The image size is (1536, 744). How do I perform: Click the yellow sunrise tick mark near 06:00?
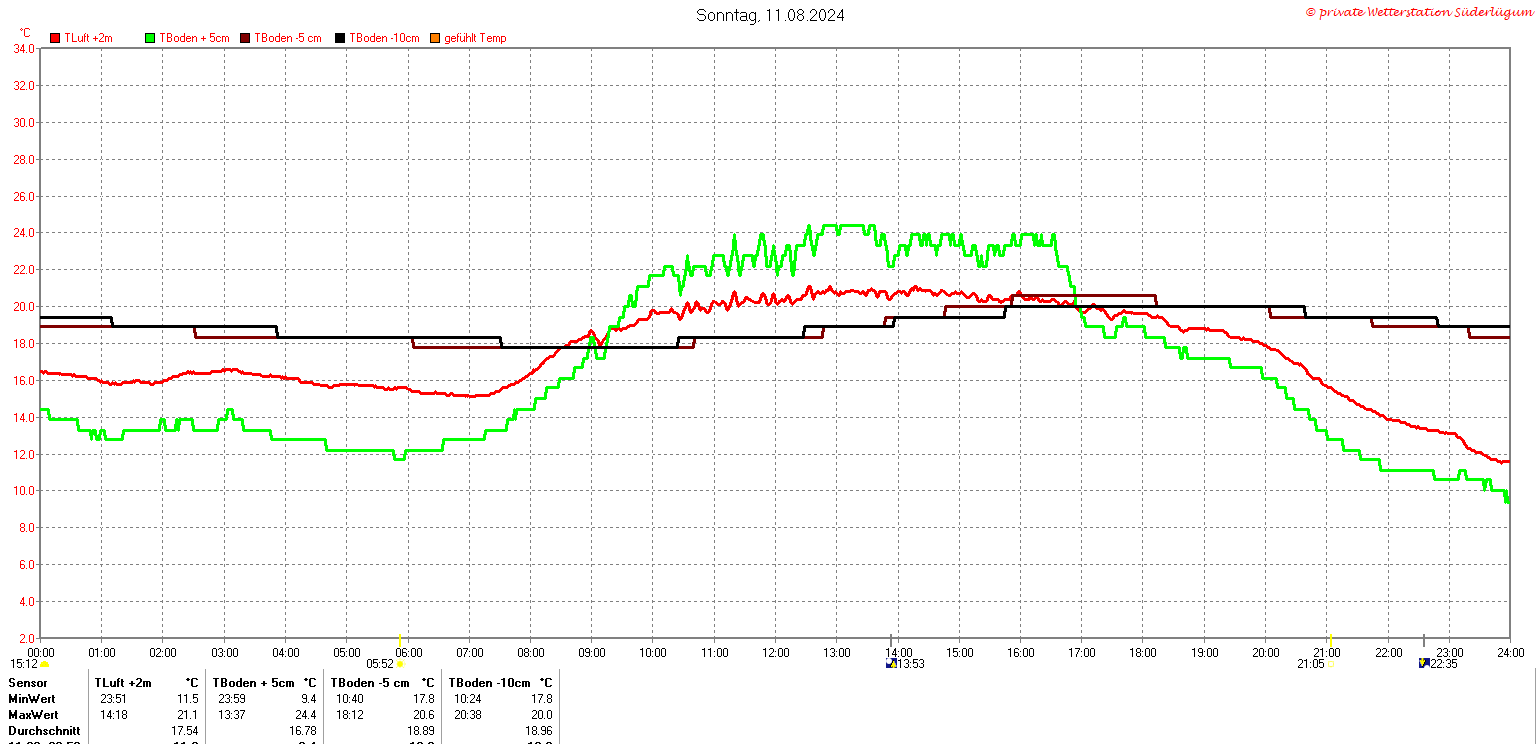[x=400, y=640]
